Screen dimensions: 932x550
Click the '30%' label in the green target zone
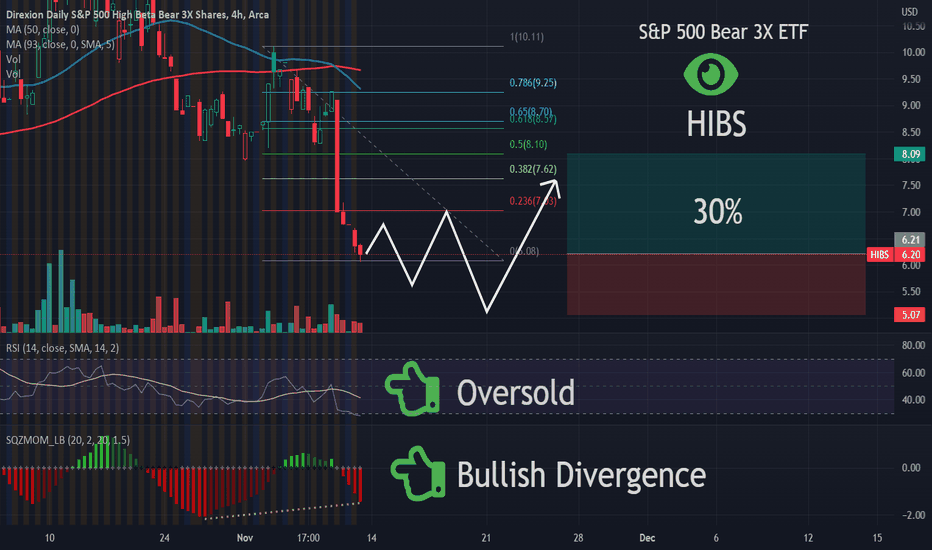[717, 212]
